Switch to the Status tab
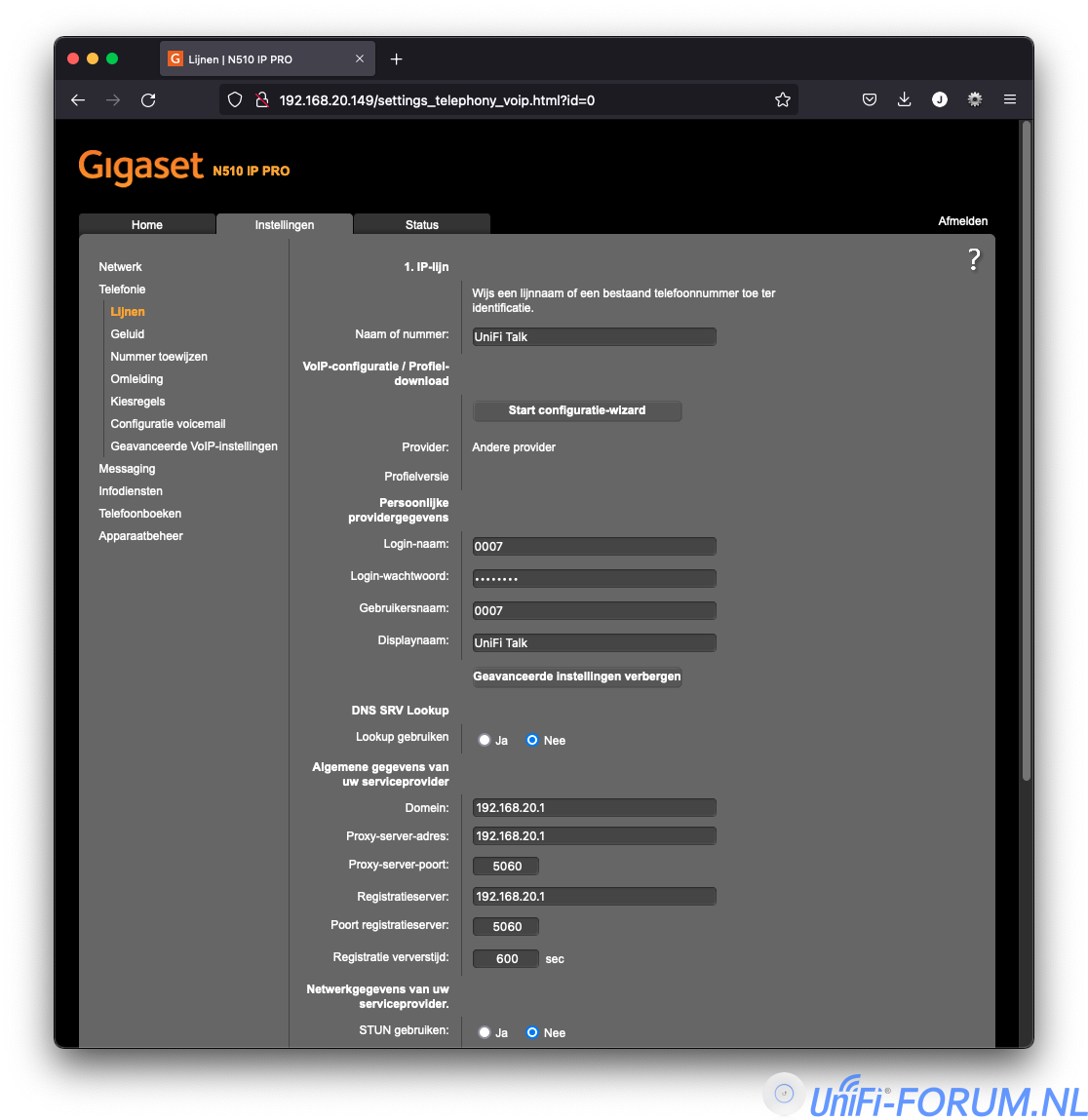This screenshot has width=1088, height=1120. click(421, 225)
